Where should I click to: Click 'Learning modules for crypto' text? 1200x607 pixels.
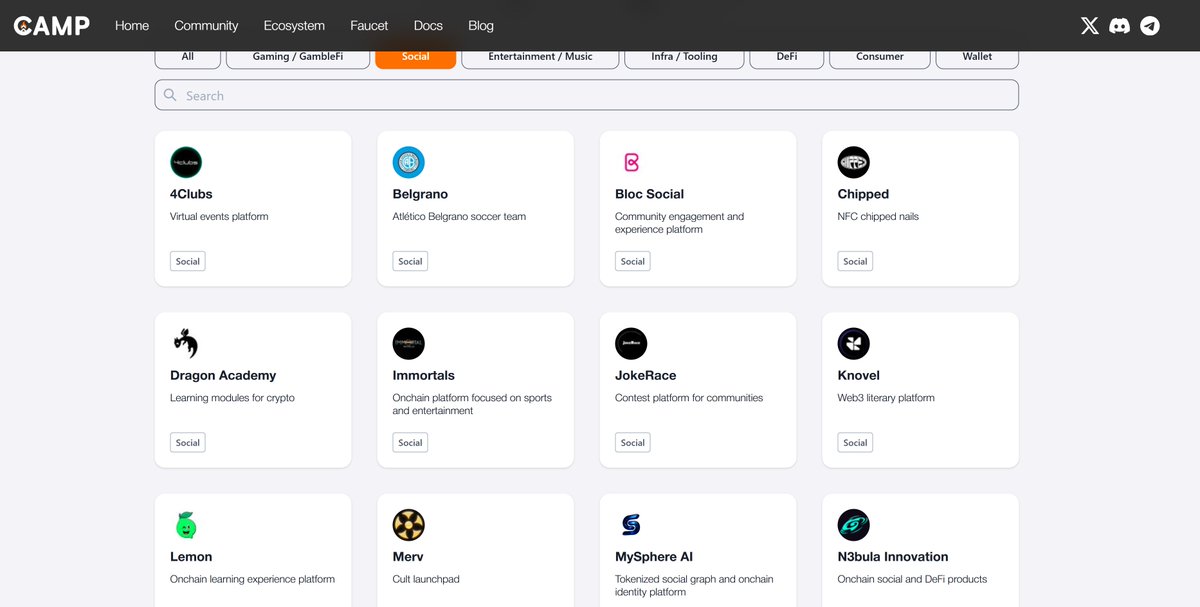click(232, 398)
